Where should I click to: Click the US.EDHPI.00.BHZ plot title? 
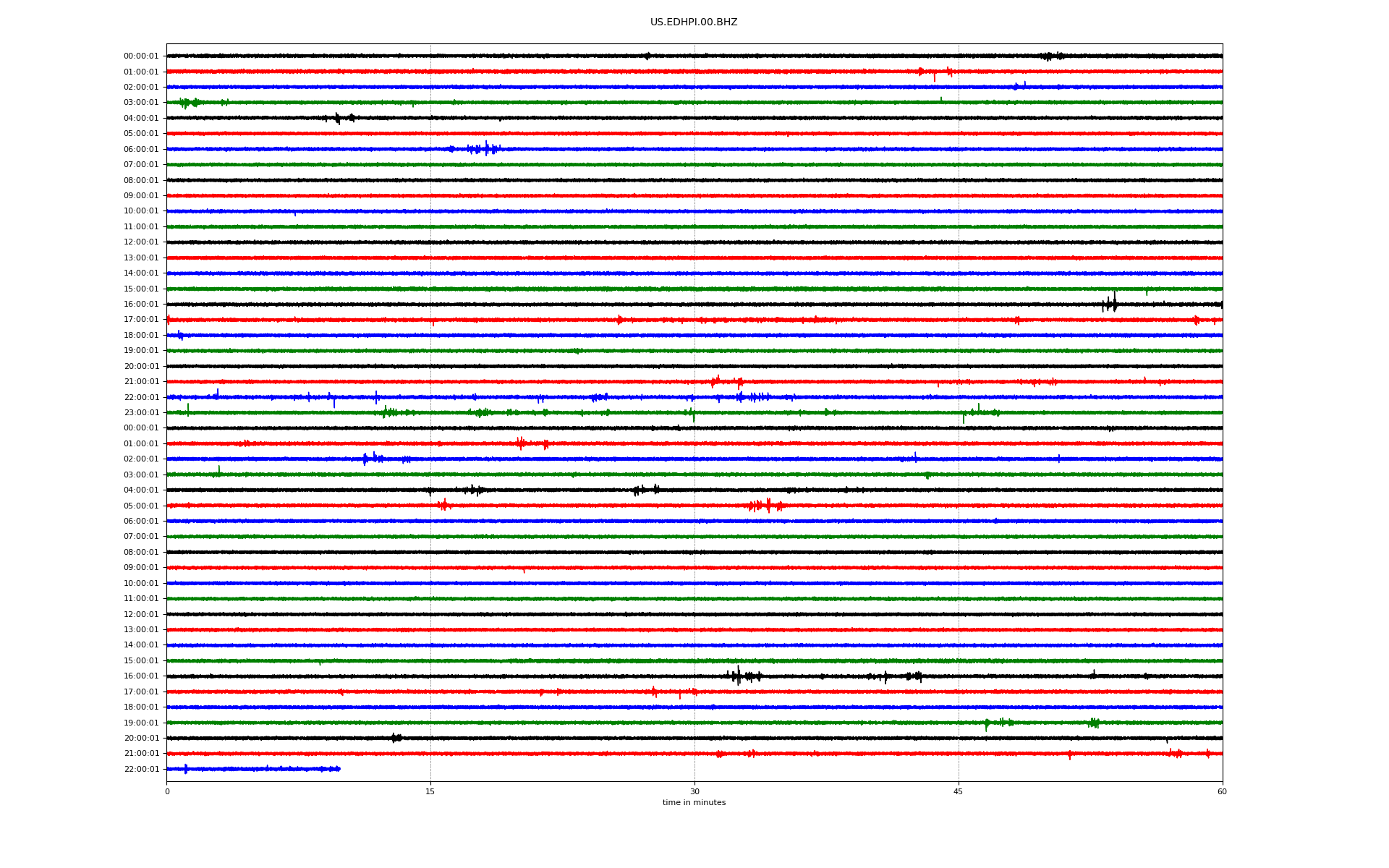(693, 22)
